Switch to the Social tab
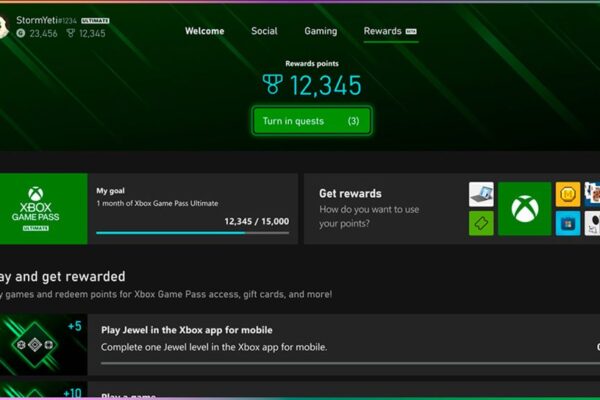The width and height of the screenshot is (600, 400). coord(264,31)
